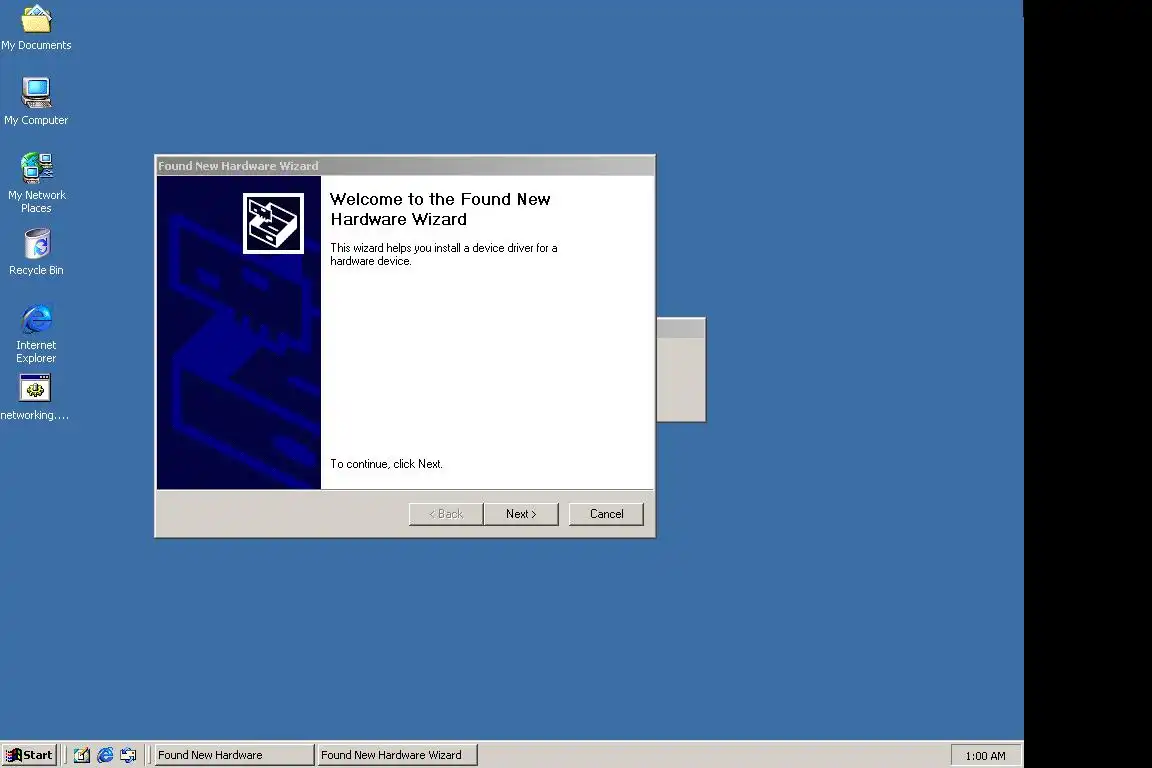1152x768 pixels.
Task: Launch Internet Explorer from Quick Launch
Action: coord(105,755)
